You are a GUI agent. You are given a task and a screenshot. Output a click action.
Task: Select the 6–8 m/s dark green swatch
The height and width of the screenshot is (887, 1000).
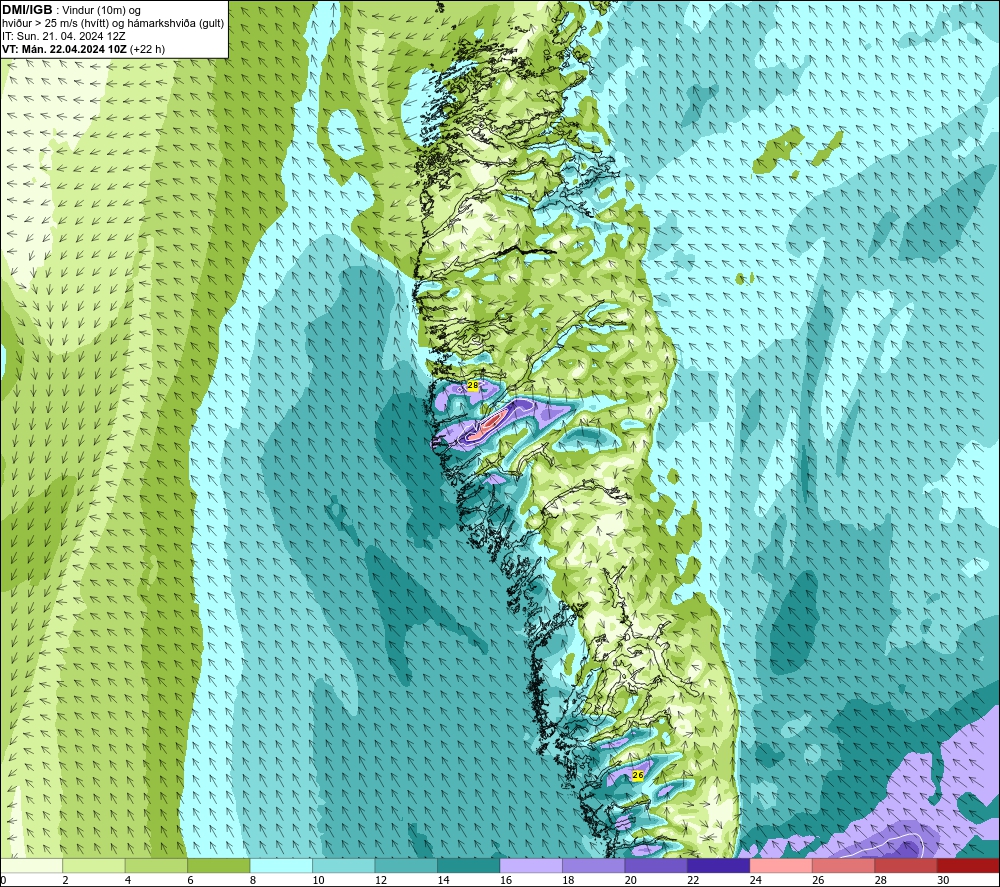pos(219,866)
